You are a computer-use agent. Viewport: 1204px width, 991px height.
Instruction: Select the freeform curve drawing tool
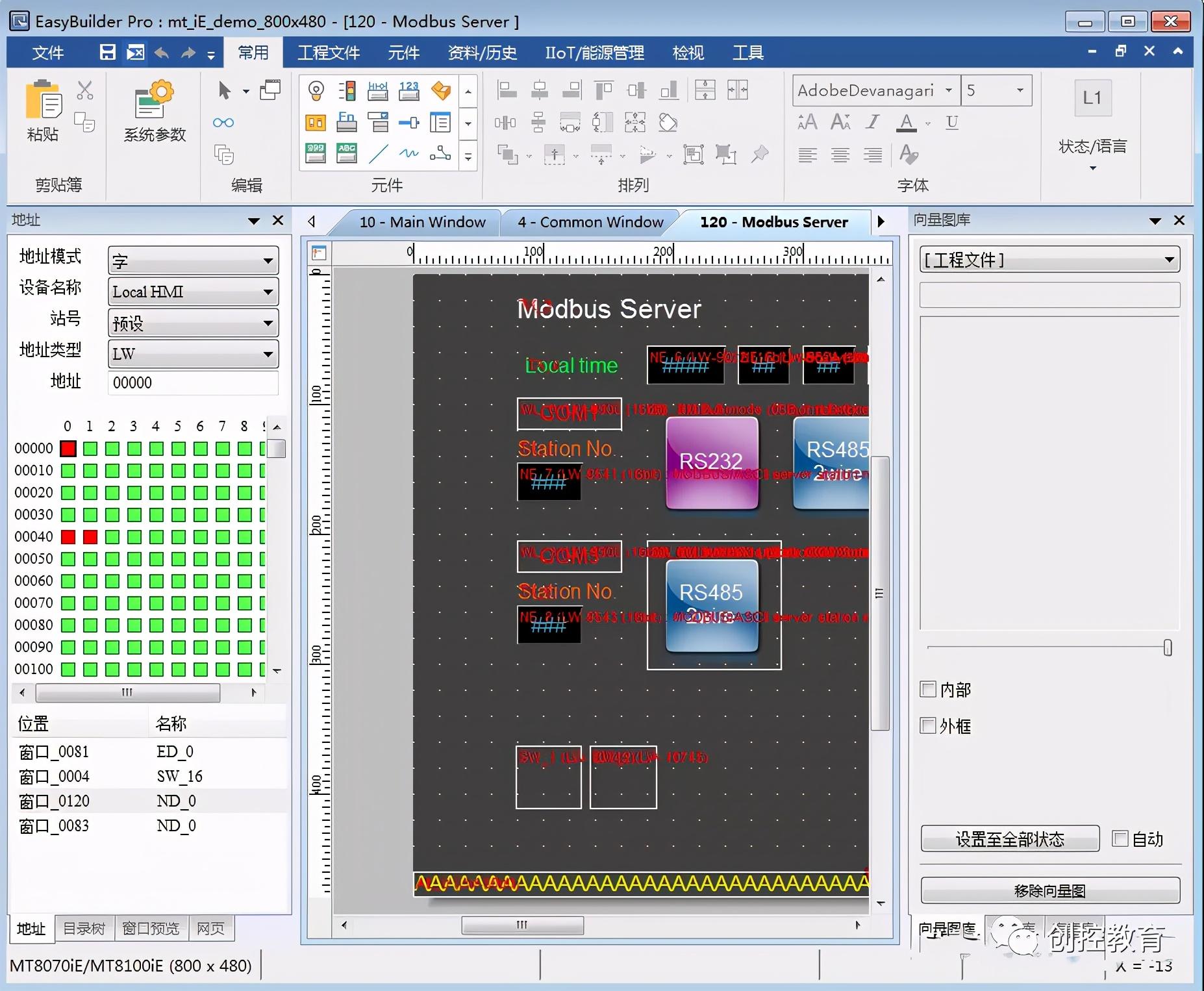[409, 153]
